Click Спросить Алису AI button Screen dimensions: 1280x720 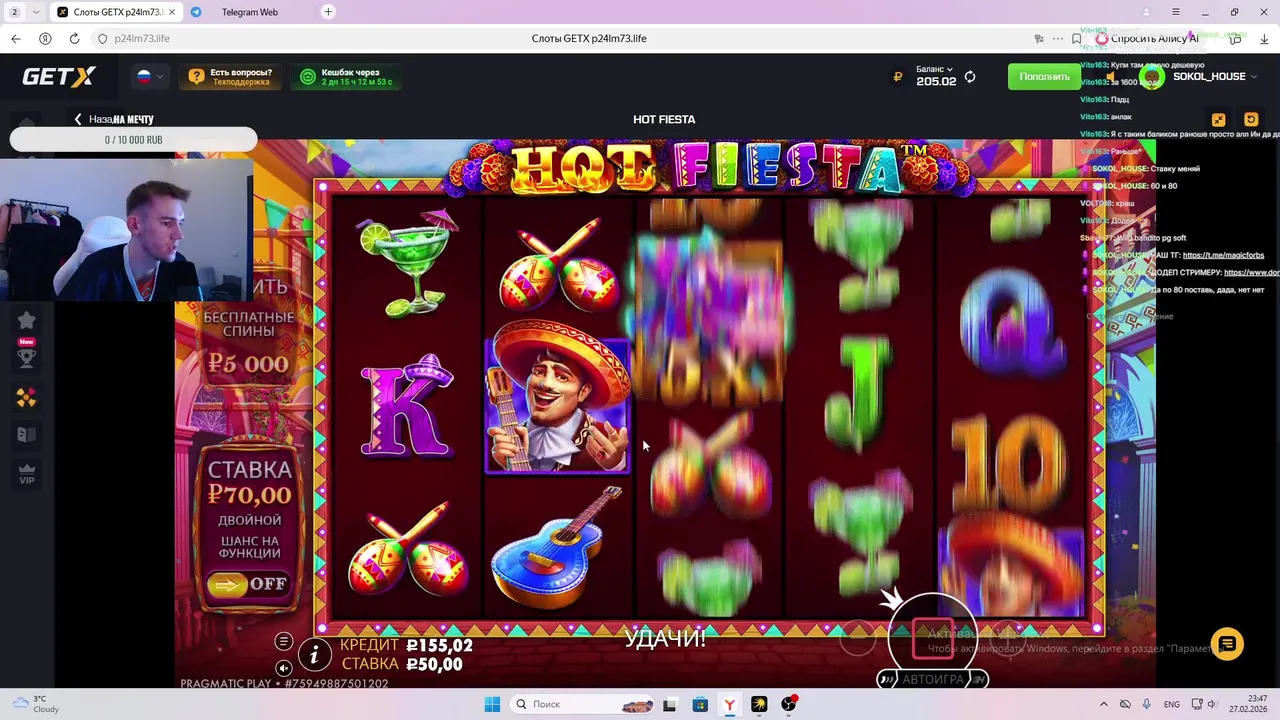click(1147, 38)
